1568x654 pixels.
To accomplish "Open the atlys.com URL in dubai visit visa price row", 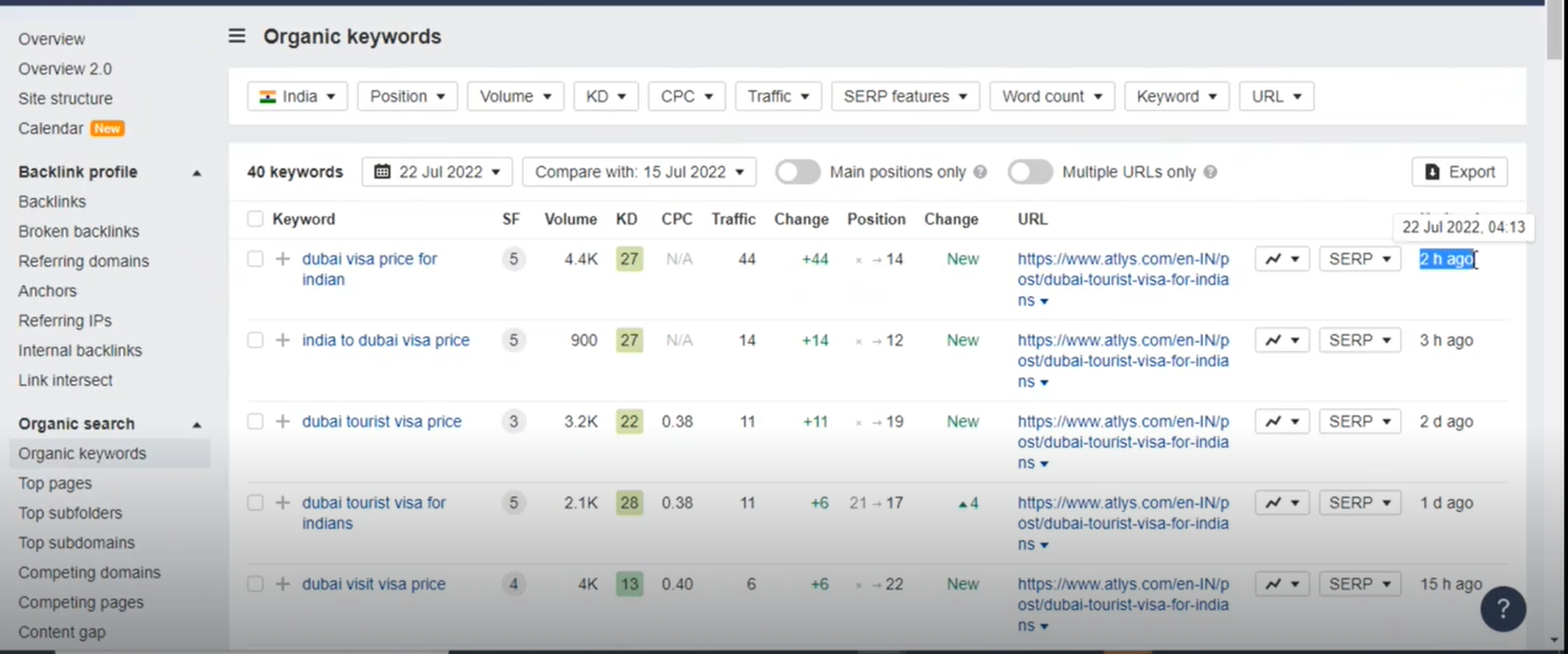I will click(x=1123, y=604).
